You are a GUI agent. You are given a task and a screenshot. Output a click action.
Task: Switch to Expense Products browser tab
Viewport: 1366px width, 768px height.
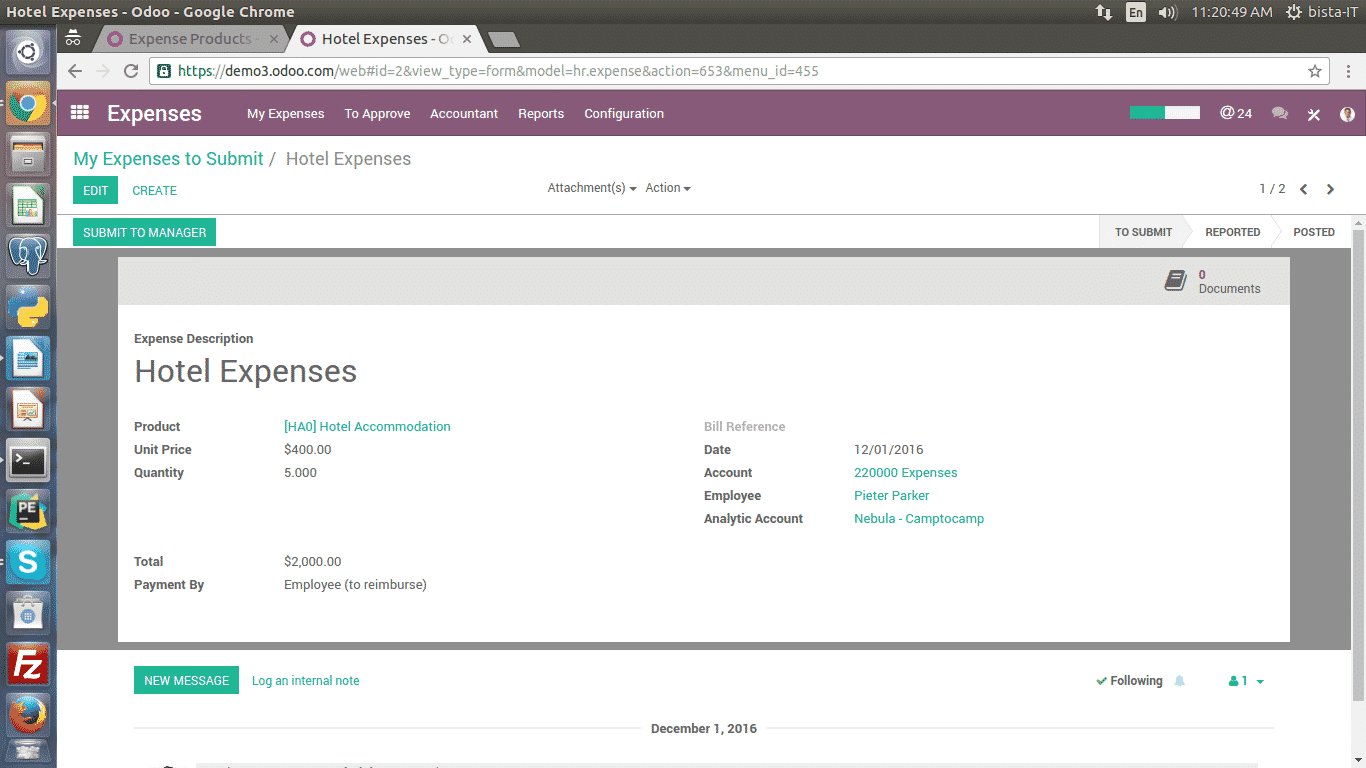(190, 39)
